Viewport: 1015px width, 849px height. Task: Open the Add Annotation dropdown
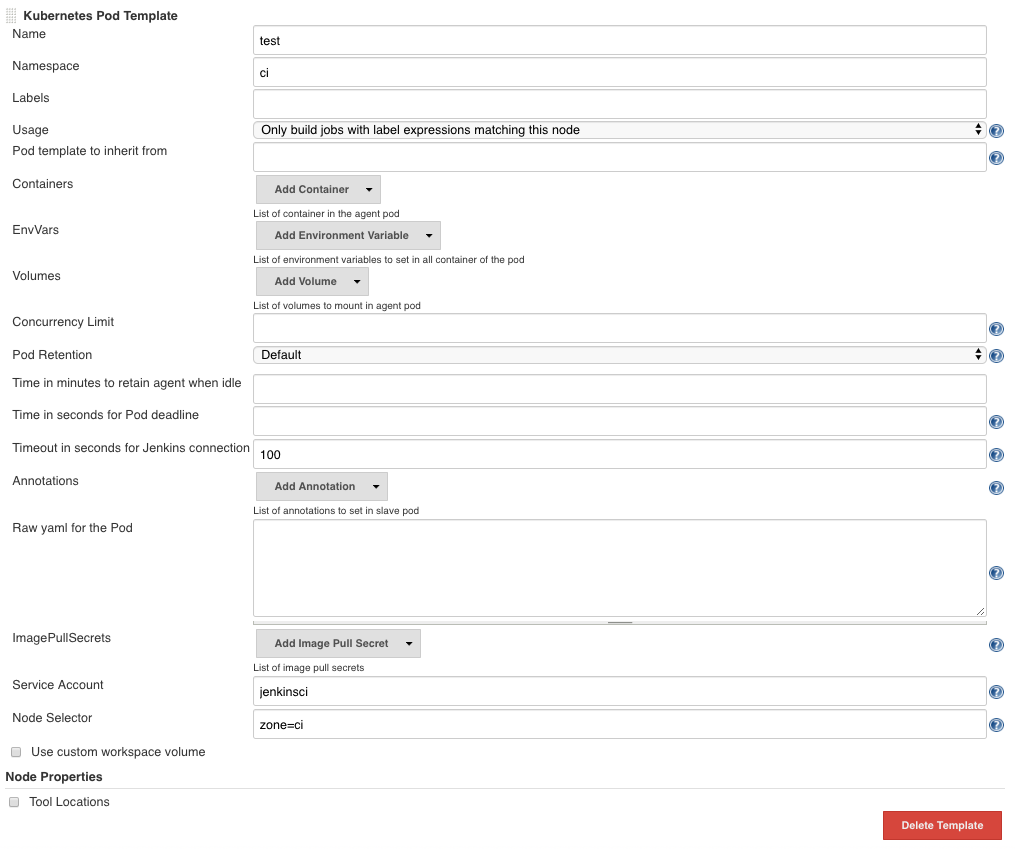click(x=322, y=487)
